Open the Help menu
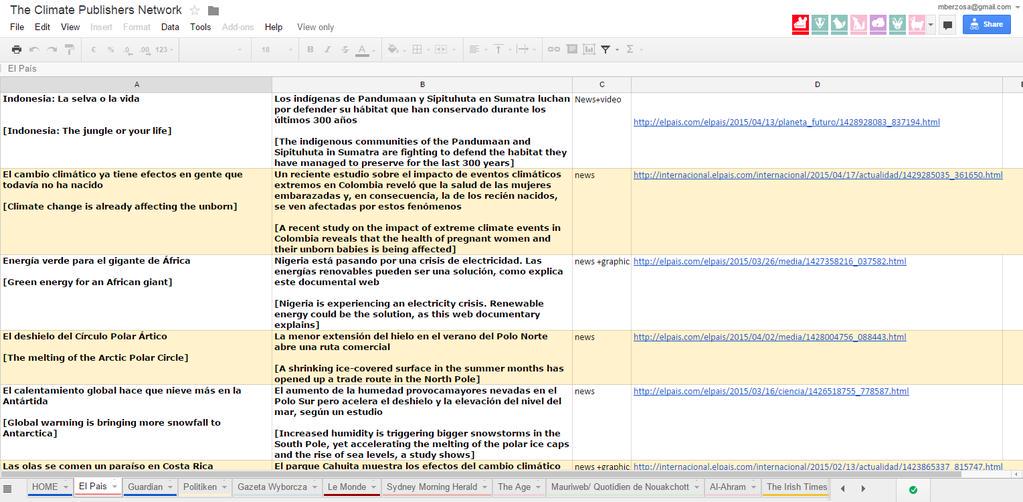 [x=273, y=27]
